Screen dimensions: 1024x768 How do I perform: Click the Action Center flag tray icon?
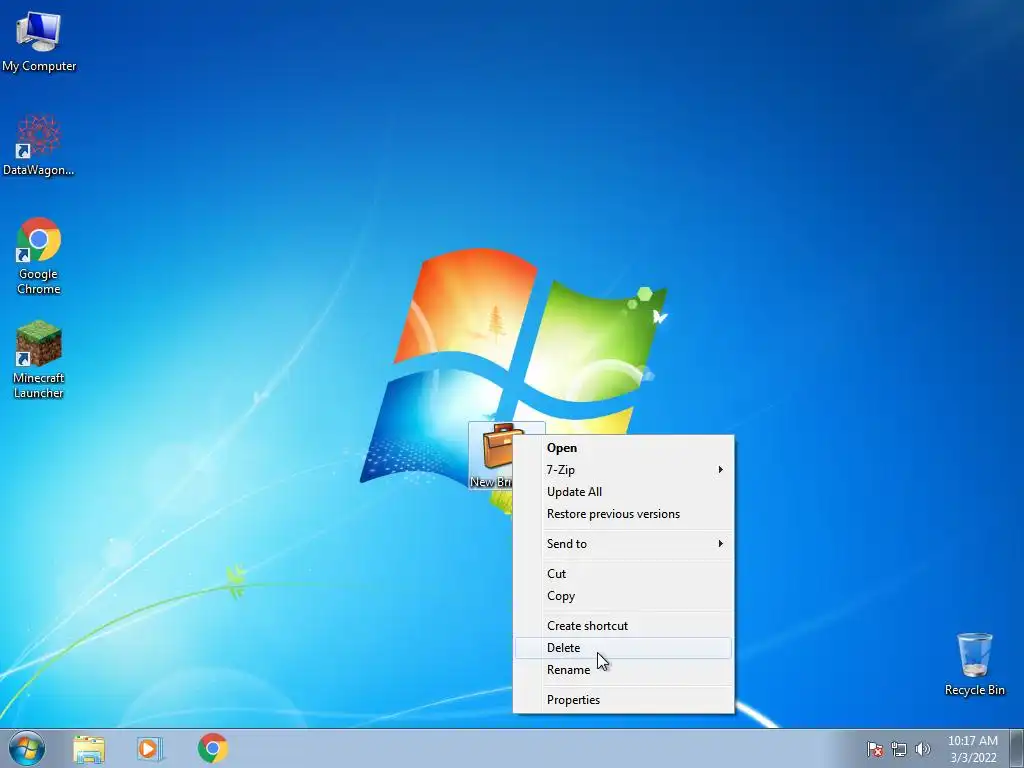coord(875,749)
